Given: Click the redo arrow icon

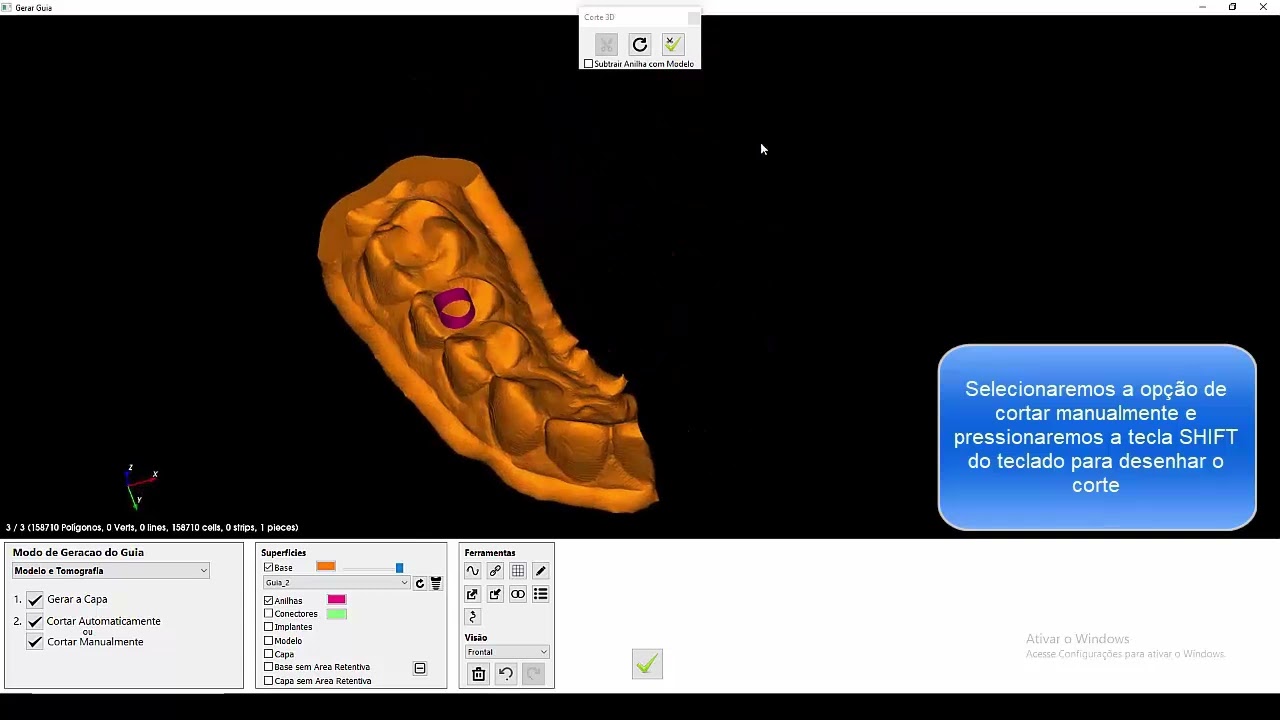Looking at the screenshot, I should pyautogui.click(x=533, y=674).
